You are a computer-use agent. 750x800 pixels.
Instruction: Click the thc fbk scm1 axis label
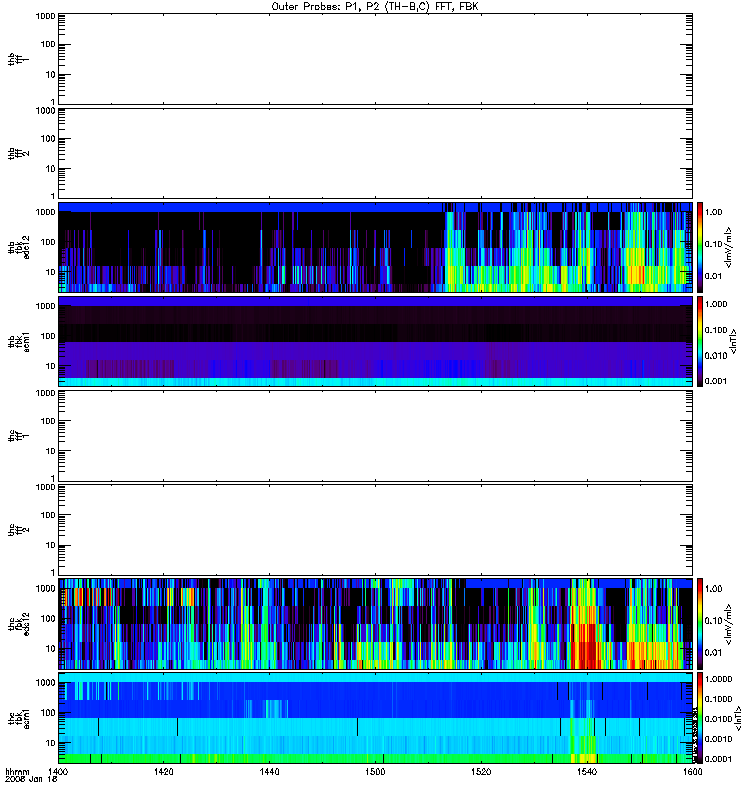(19, 718)
